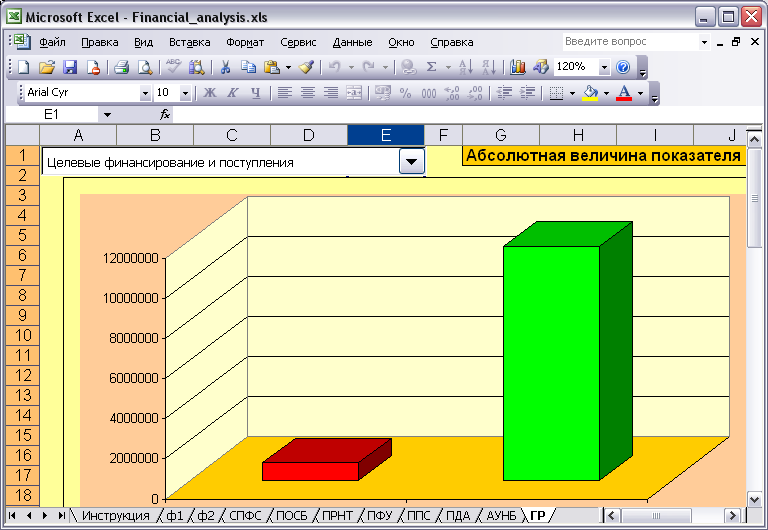768x530 pixels.
Task: Click the Cut scissors icon
Action: pyautogui.click(x=225, y=67)
